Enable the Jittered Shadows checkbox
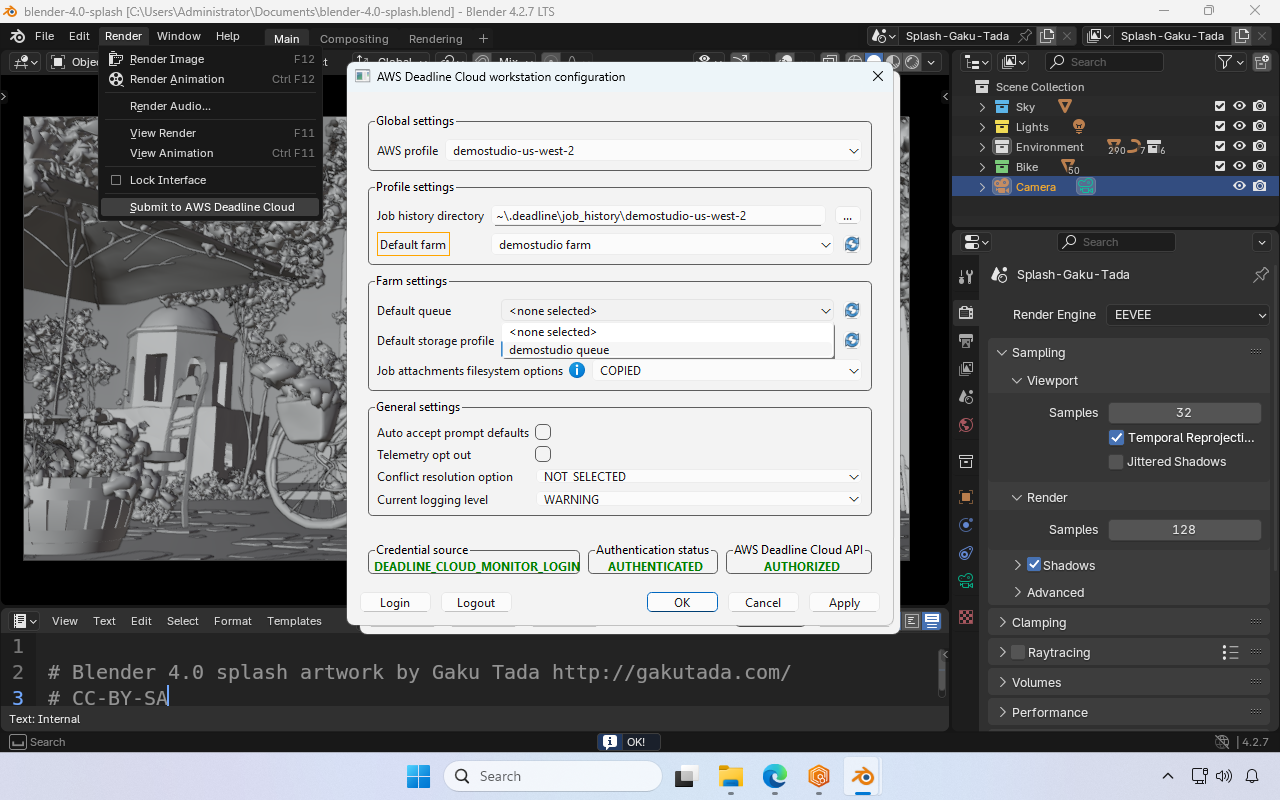The height and width of the screenshot is (800, 1280). (x=1116, y=461)
